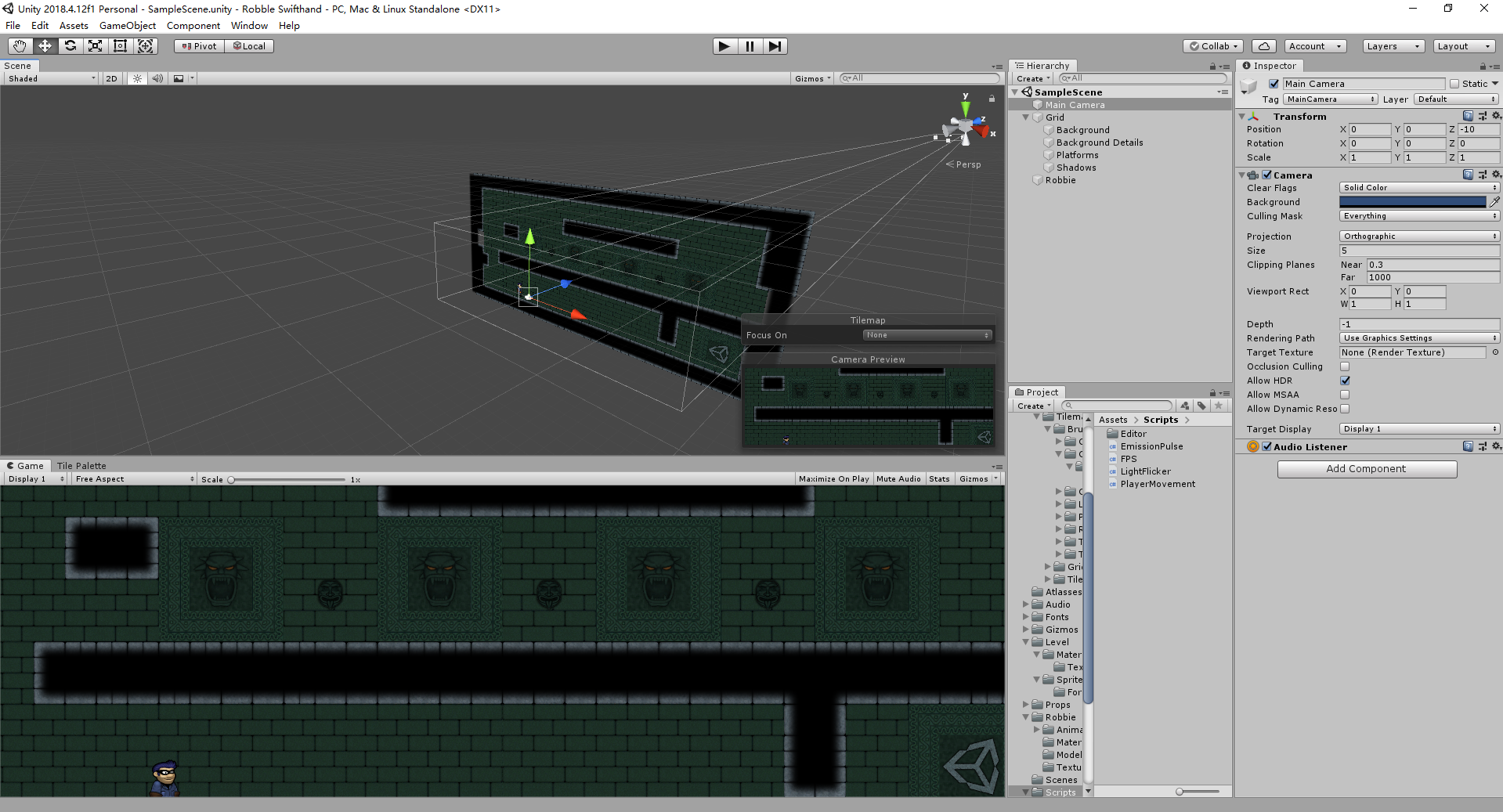The height and width of the screenshot is (812, 1503).
Task: Open cloud services icon
Action: click(1263, 46)
